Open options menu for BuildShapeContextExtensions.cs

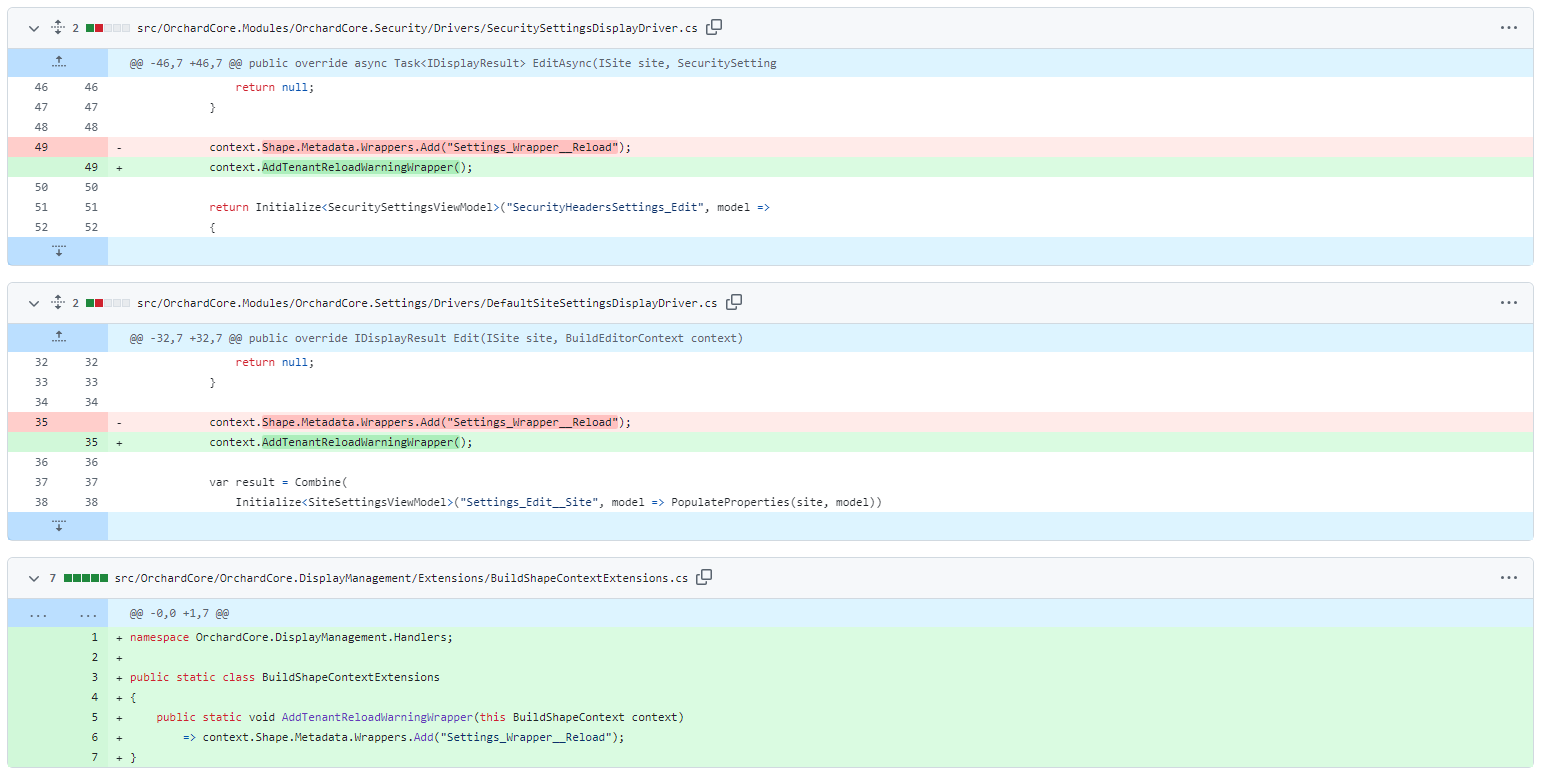(1509, 578)
